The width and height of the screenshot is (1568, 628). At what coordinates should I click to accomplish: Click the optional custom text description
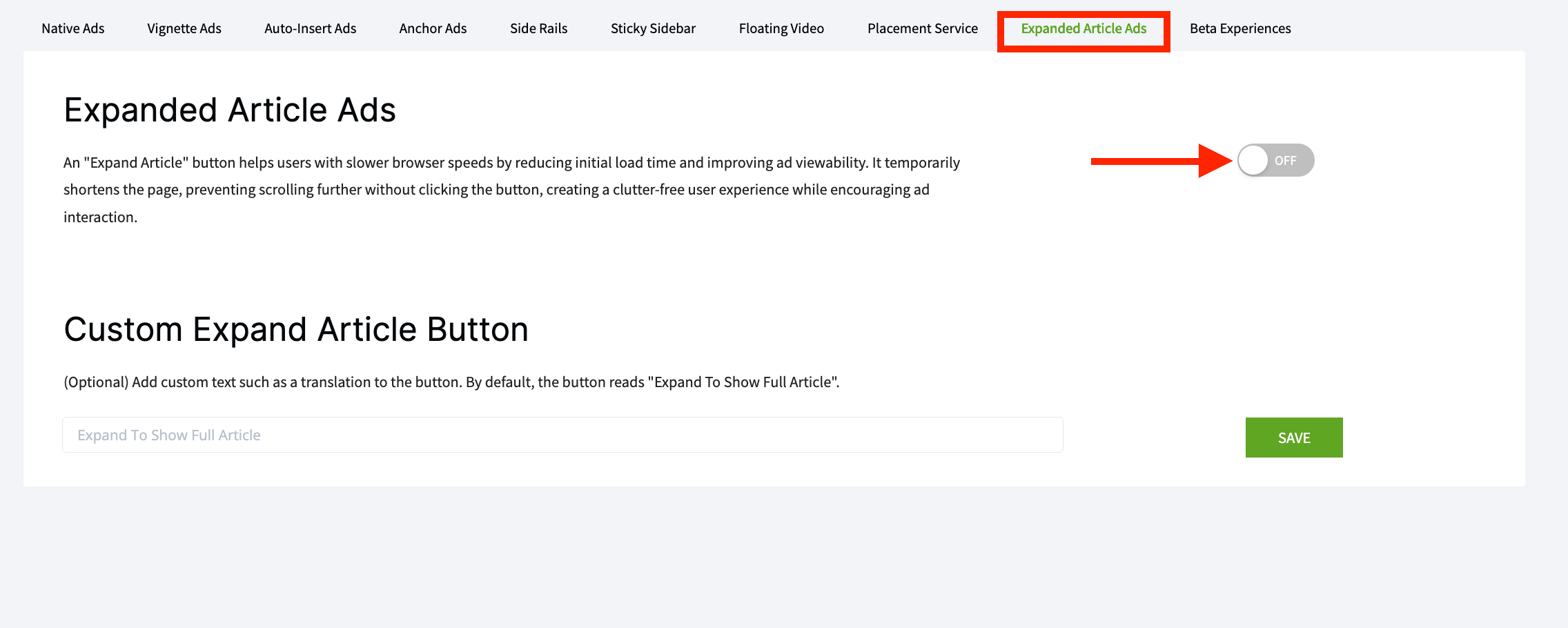point(451,382)
